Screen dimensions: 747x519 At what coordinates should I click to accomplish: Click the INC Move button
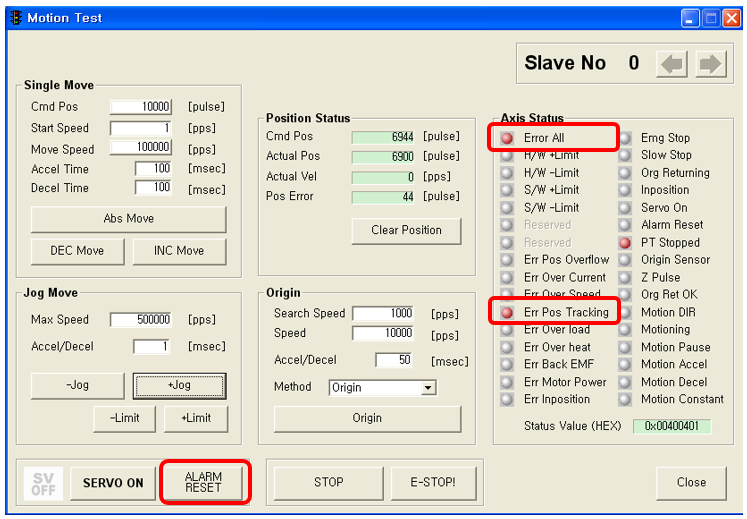pos(179,251)
